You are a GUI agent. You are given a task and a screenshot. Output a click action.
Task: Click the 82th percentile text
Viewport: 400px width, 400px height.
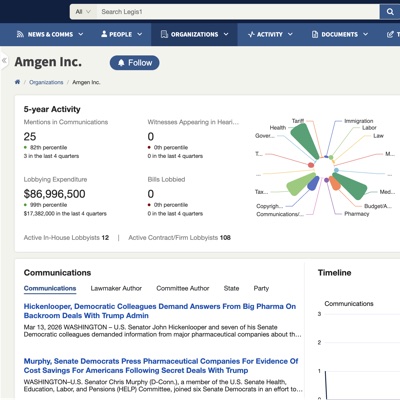[x=48, y=147]
